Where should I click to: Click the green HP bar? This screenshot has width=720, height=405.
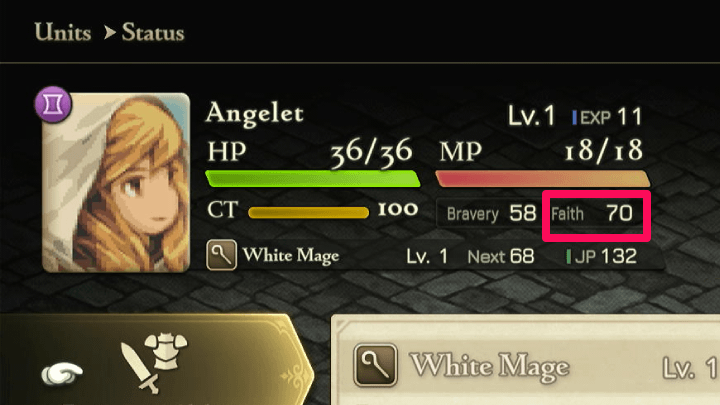click(313, 179)
